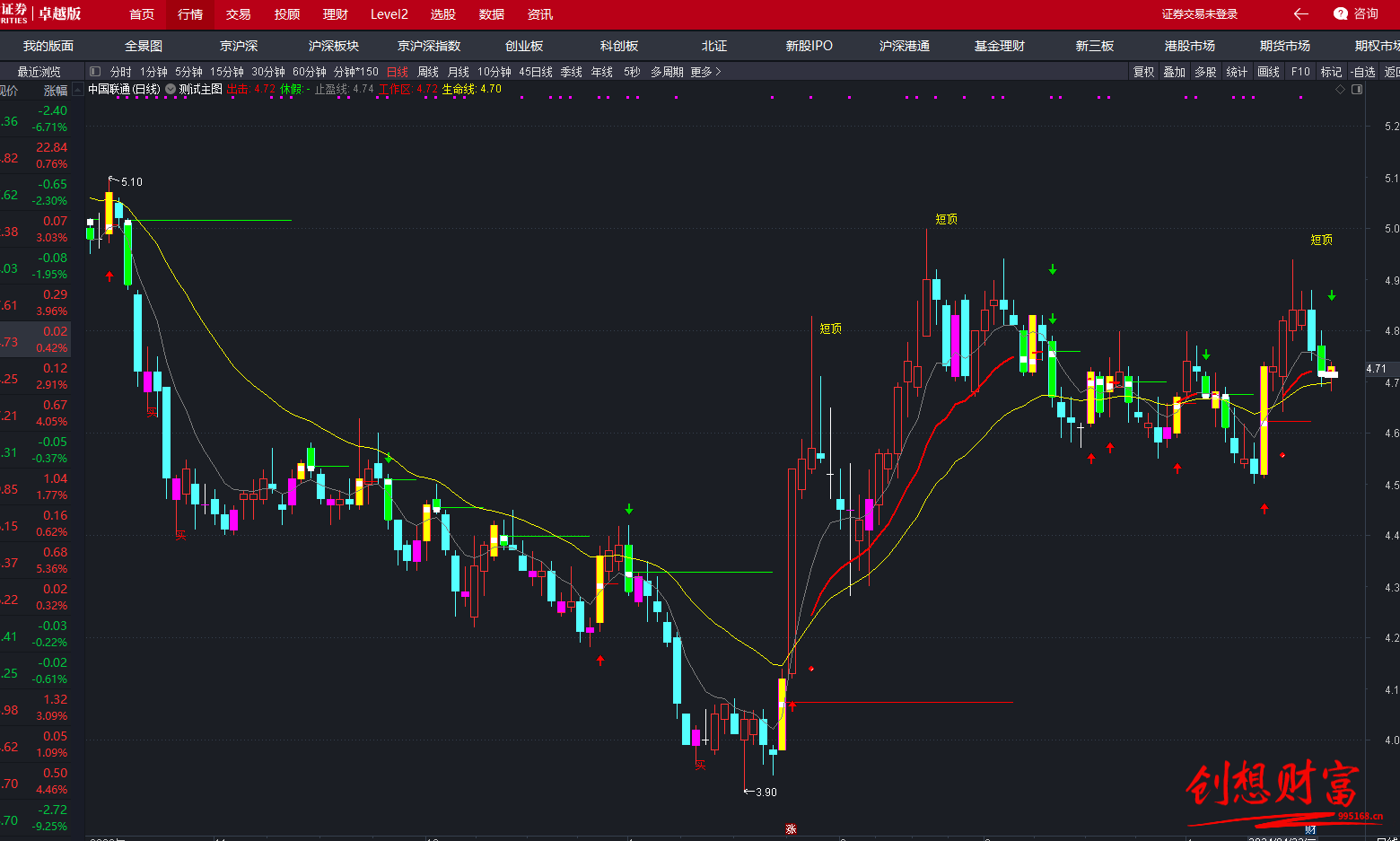This screenshot has height=841, width=1400.
Task: Open the 交易 menu
Action: 239,14
